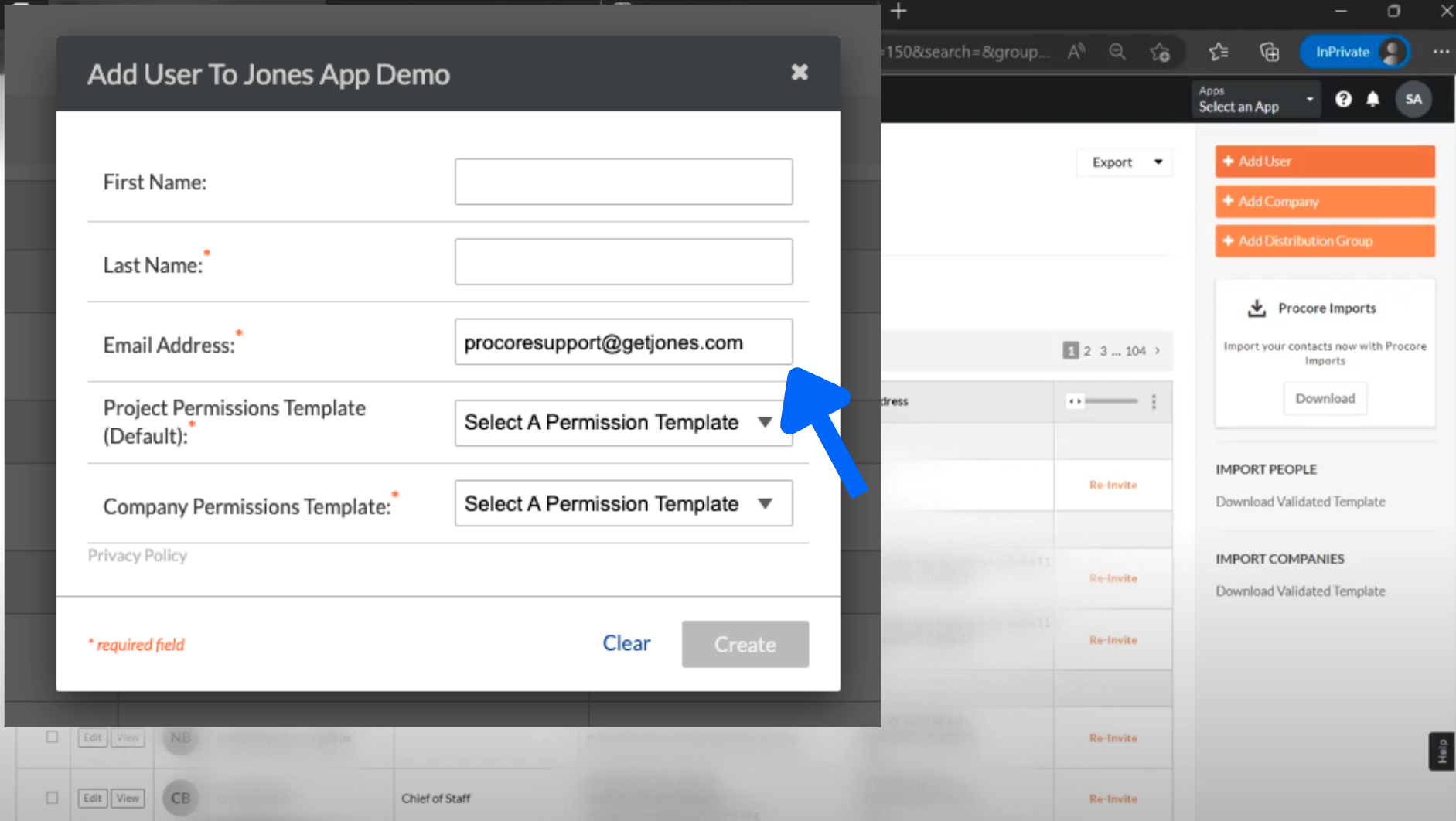Open browser settings and more menu
The width and height of the screenshot is (1456, 821).
[1441, 52]
